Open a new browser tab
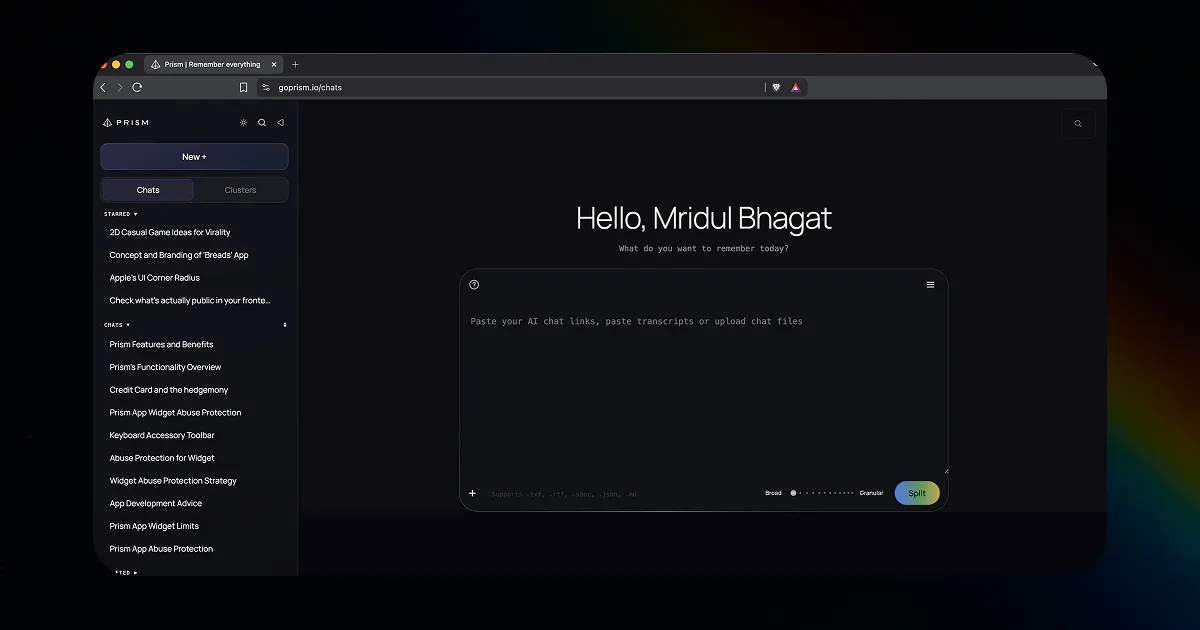The image size is (1200, 630). click(x=295, y=64)
